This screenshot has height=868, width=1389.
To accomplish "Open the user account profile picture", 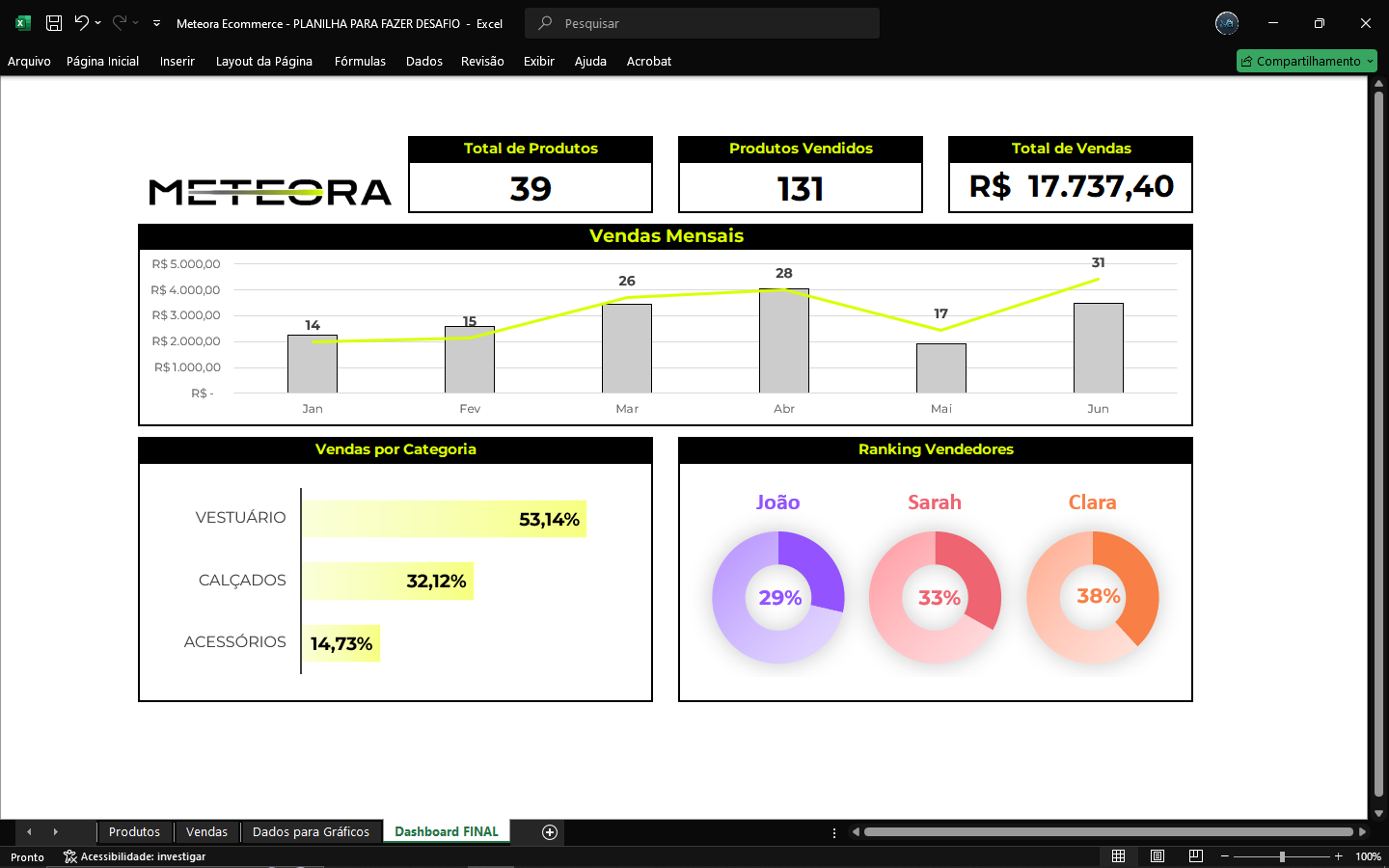I will point(1227,23).
